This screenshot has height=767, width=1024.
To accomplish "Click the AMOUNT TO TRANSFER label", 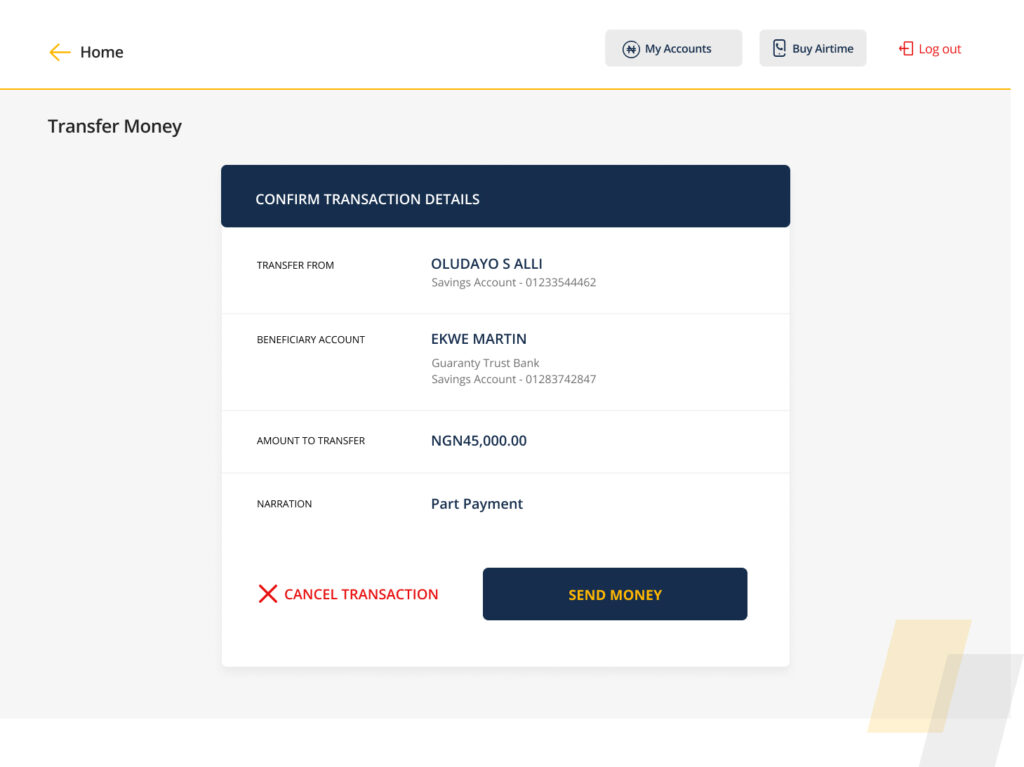I will (x=311, y=441).
